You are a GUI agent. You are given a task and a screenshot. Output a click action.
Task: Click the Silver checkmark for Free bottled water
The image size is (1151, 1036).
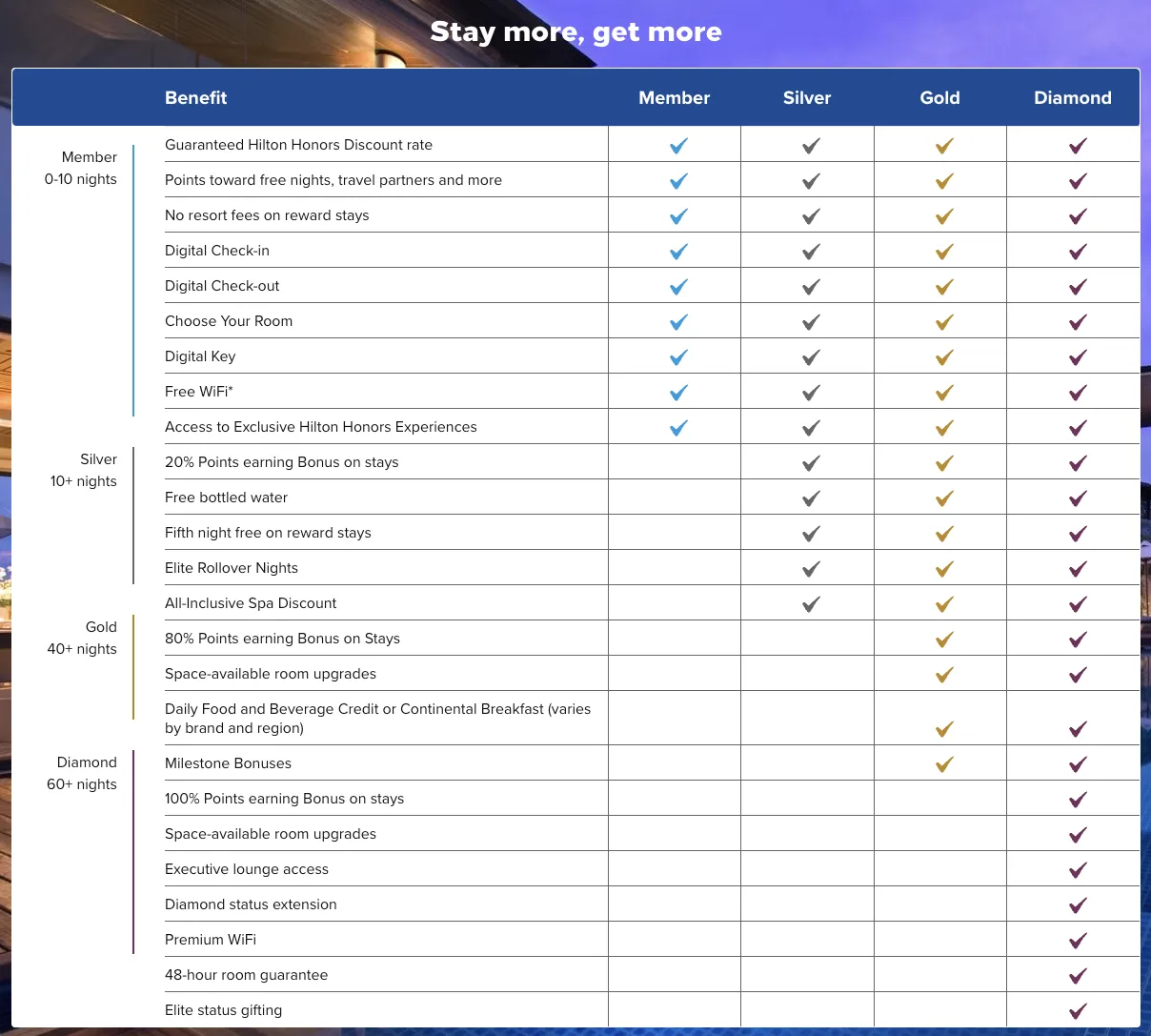tap(811, 498)
